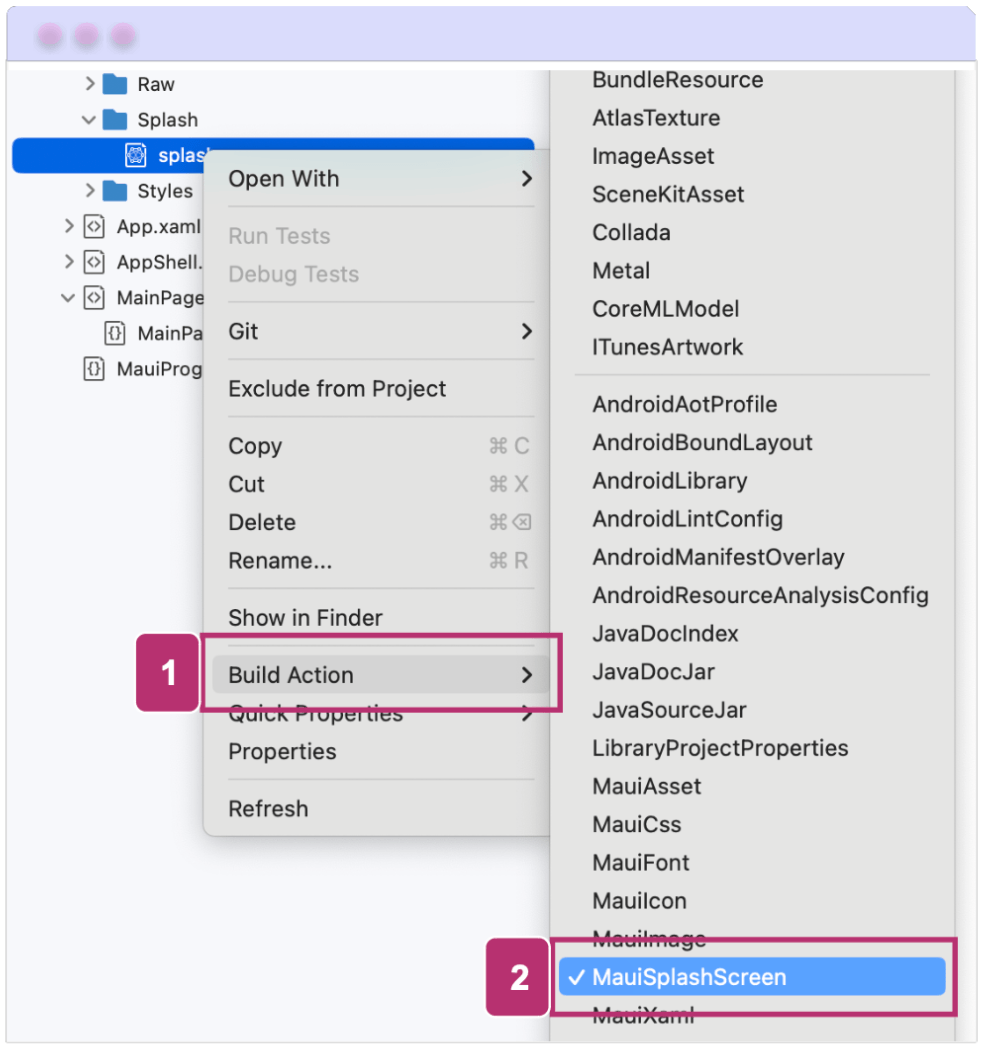Expand the App.xaml node

coord(68,226)
